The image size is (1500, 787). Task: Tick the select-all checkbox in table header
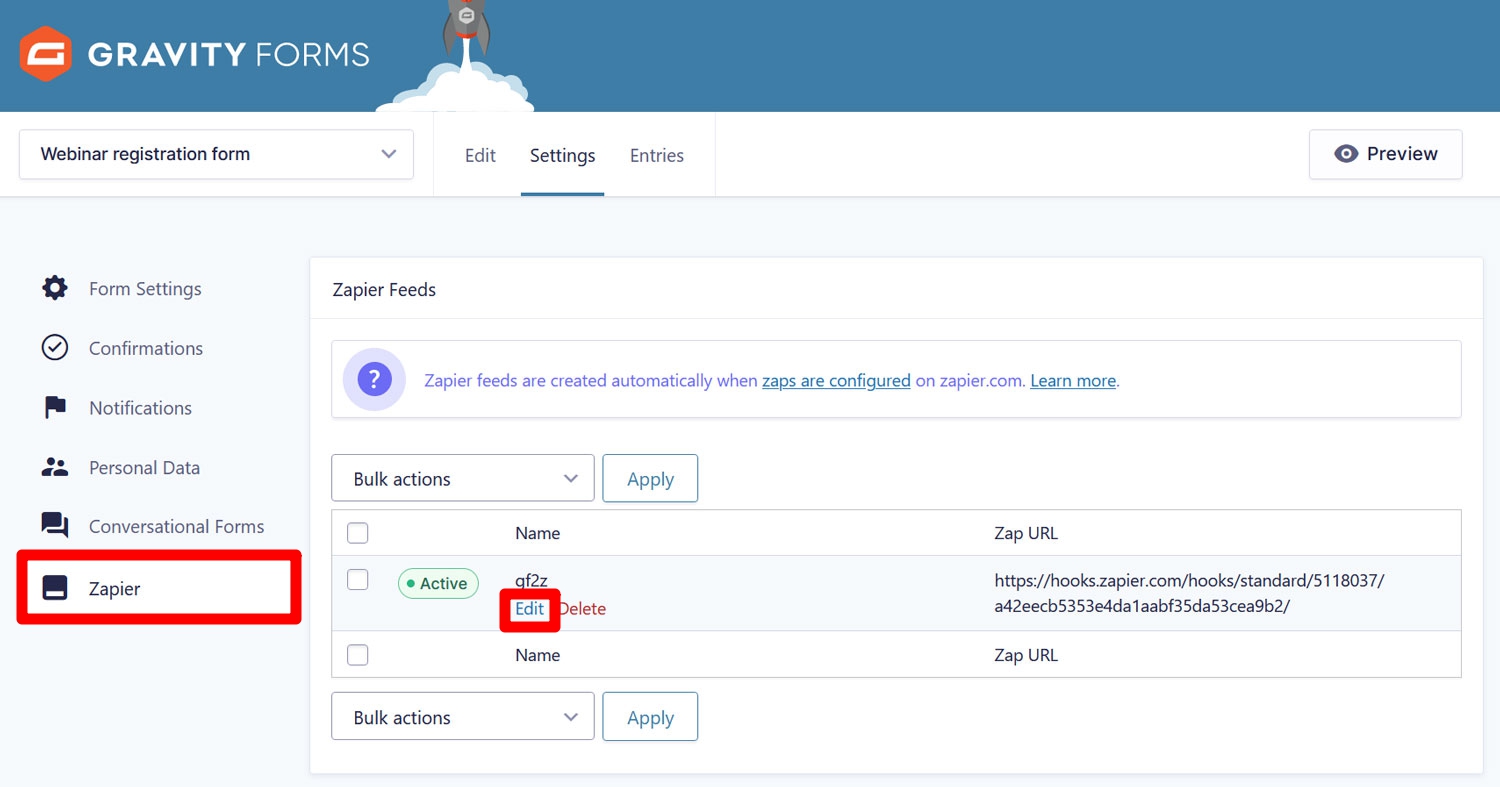[x=358, y=533]
